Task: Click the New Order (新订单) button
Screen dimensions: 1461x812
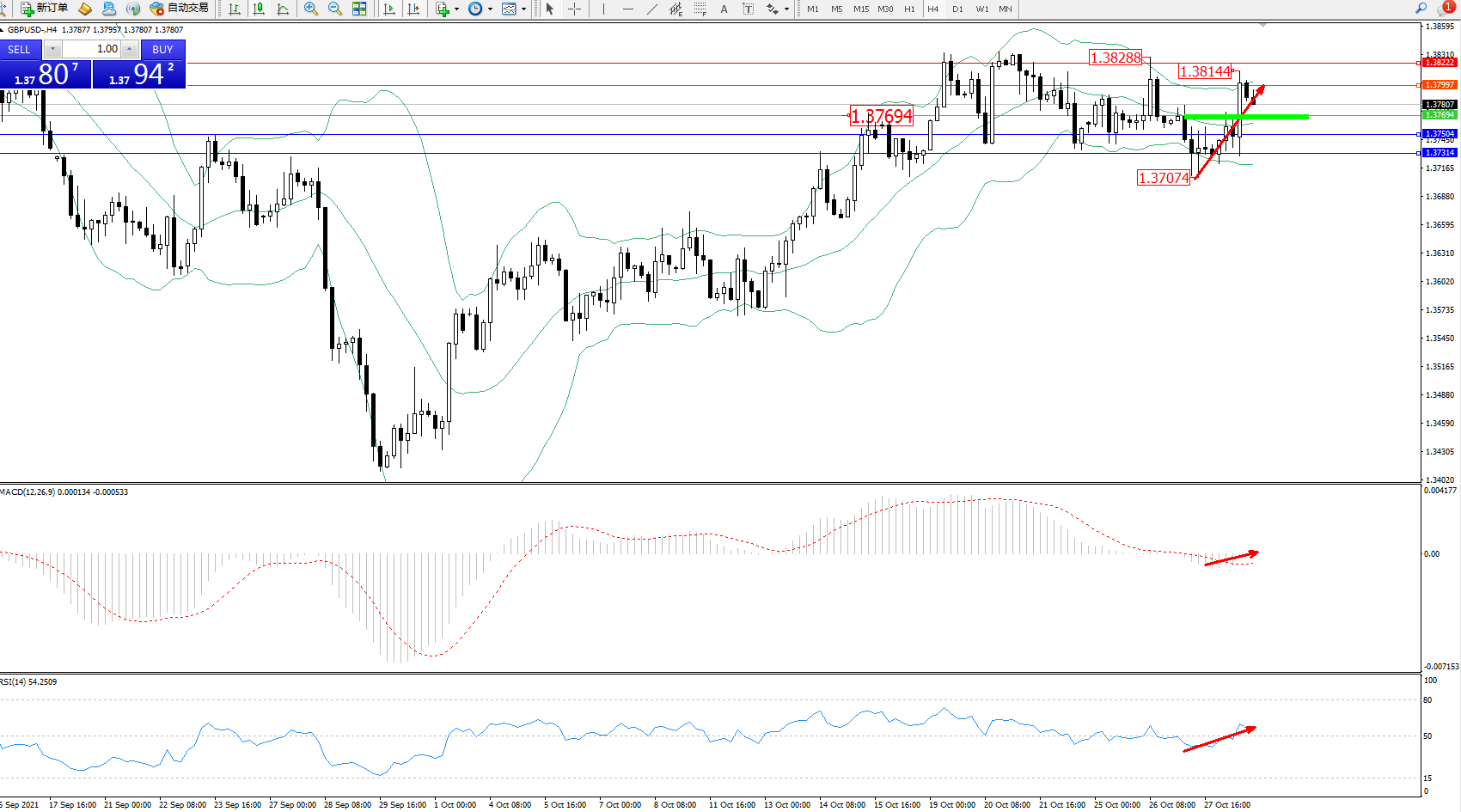Action: coord(44,9)
